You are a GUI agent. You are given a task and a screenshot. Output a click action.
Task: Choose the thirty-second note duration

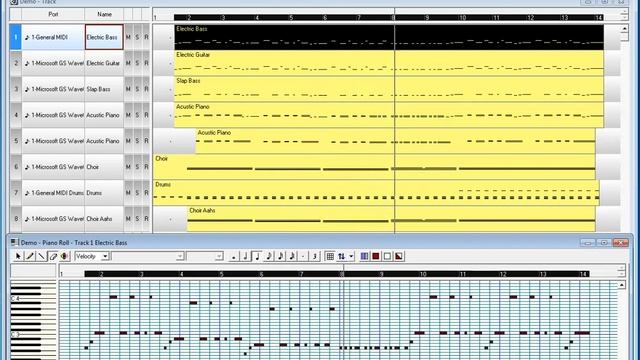(292, 256)
